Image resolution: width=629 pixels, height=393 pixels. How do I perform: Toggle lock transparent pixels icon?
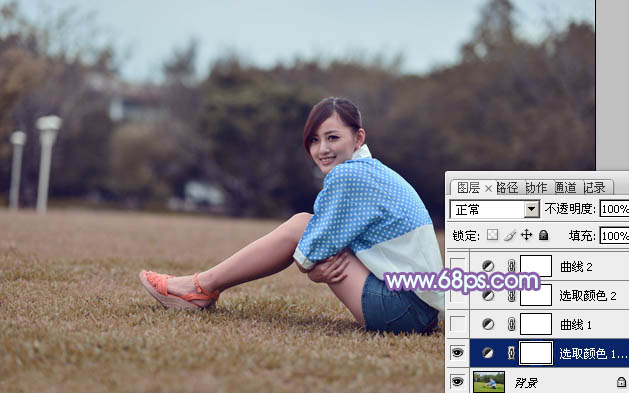click(492, 235)
